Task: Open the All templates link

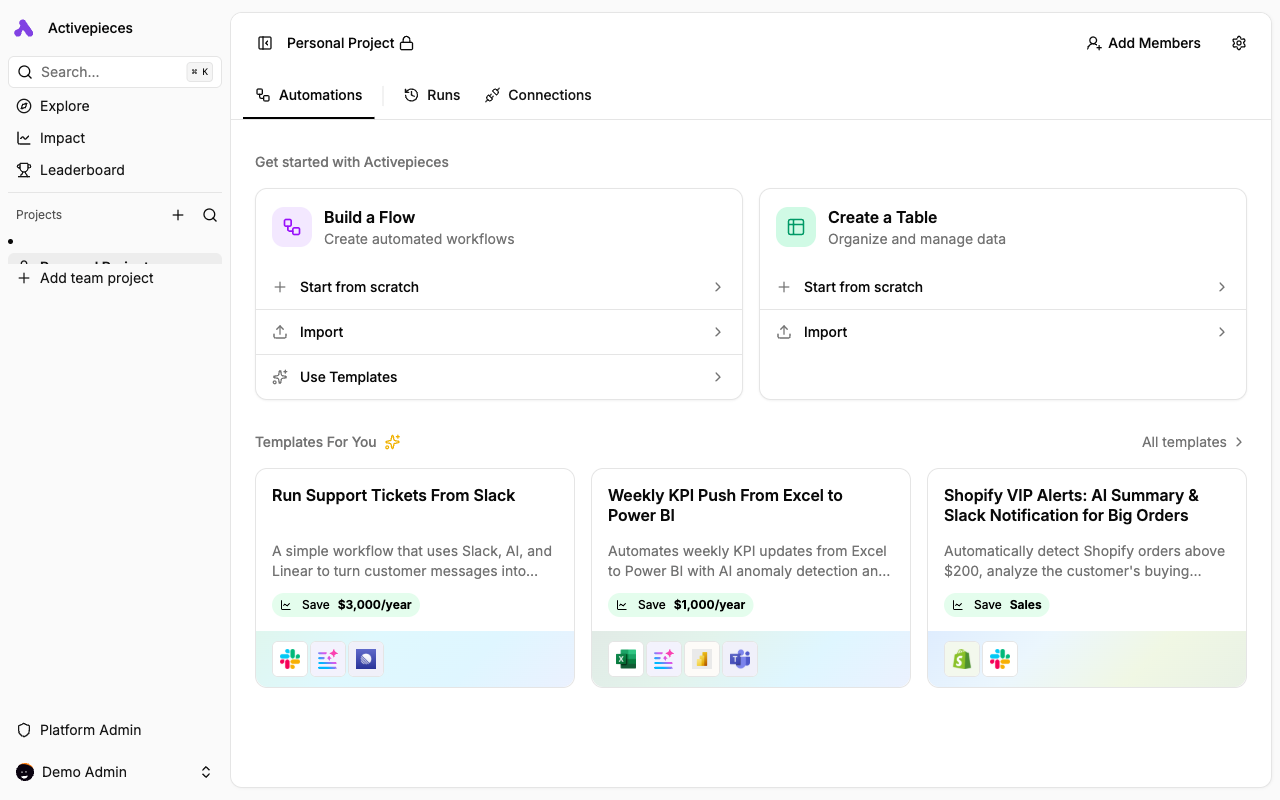Action: point(1193,442)
